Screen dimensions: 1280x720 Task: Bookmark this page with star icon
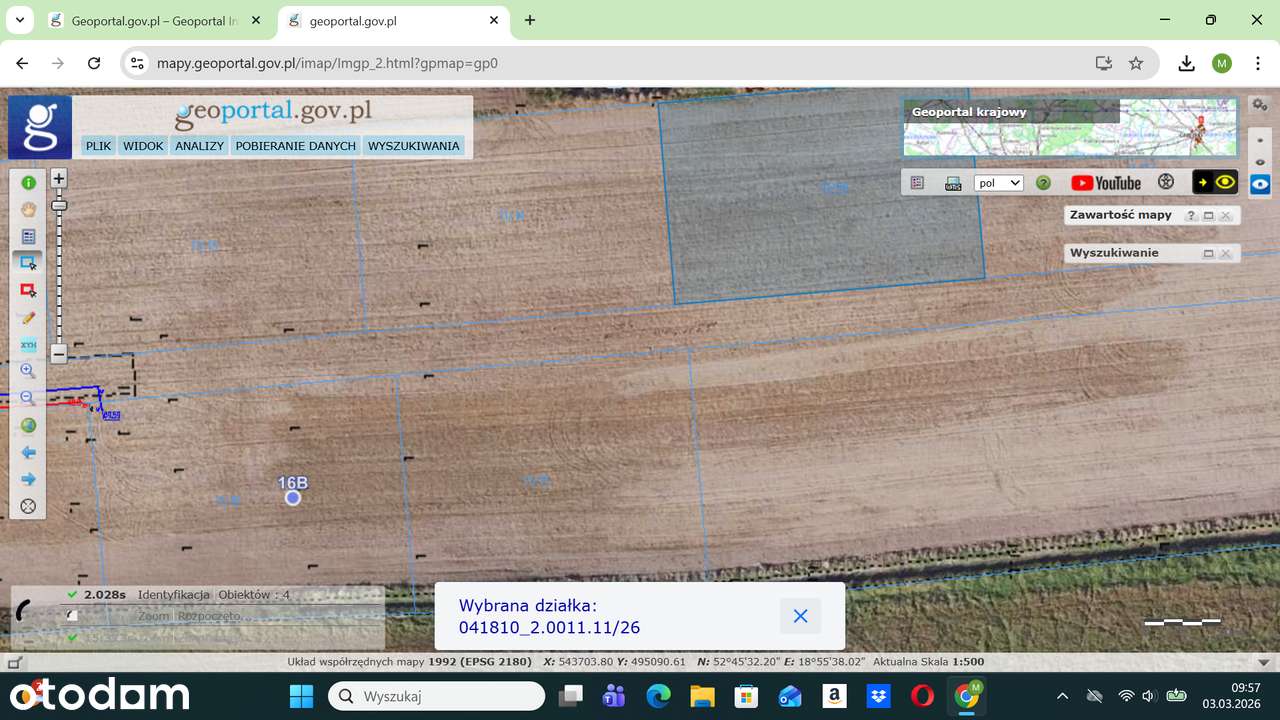pyautogui.click(x=1136, y=63)
